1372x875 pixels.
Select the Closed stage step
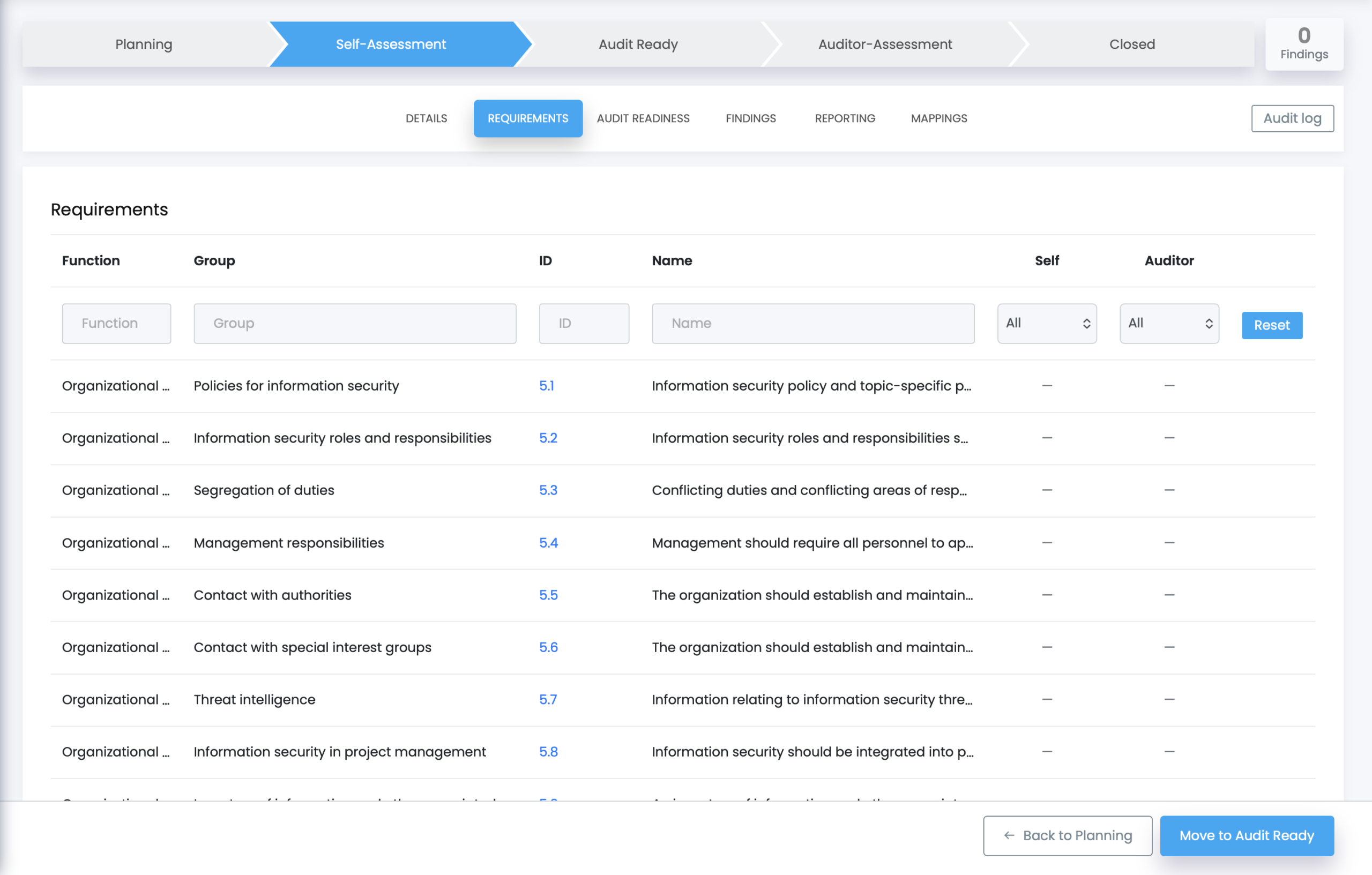click(1131, 44)
